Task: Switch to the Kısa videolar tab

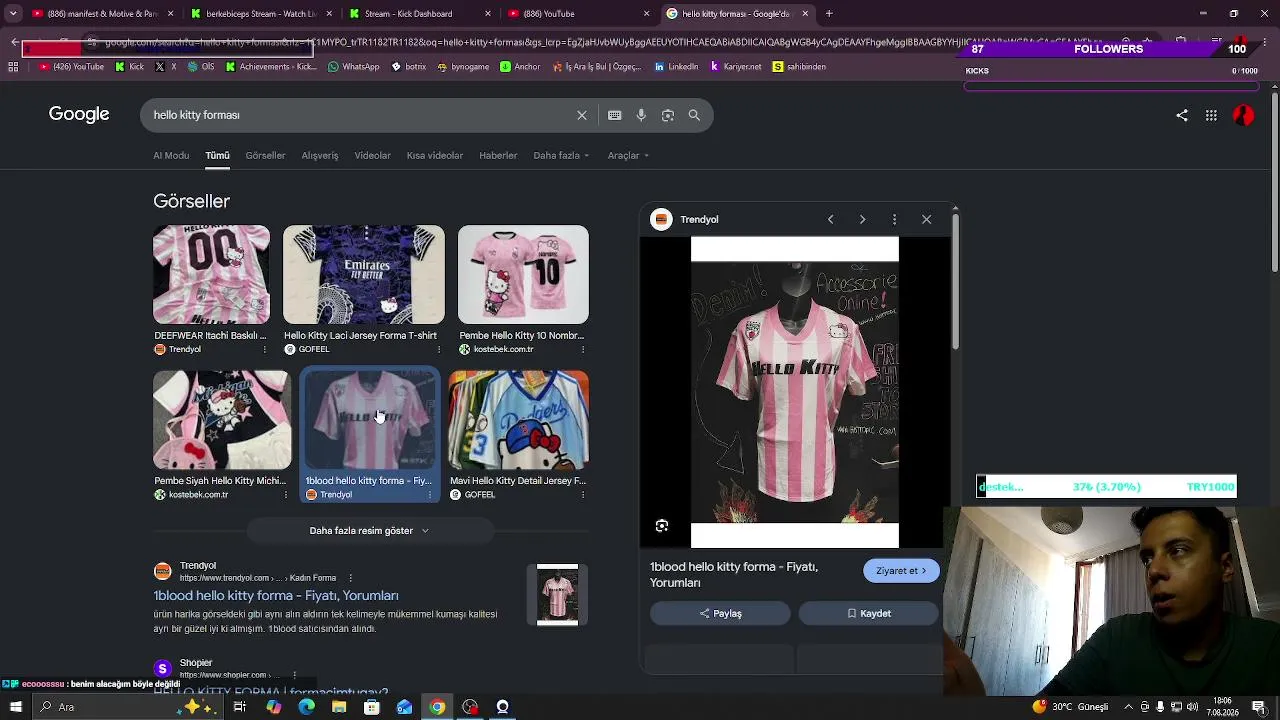Action: coord(434,156)
